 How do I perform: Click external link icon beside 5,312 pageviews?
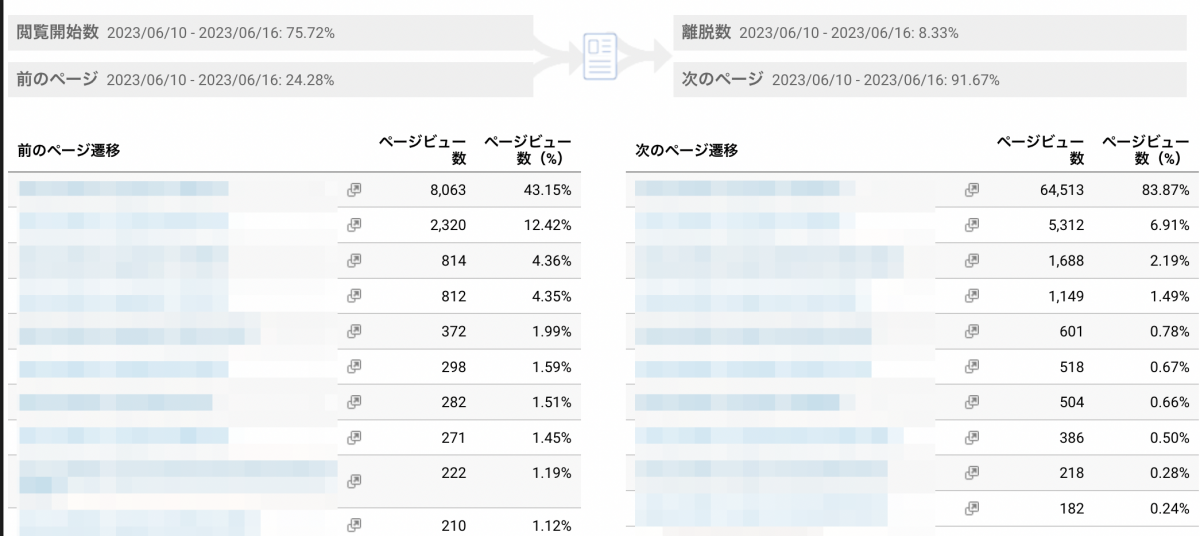coord(971,225)
